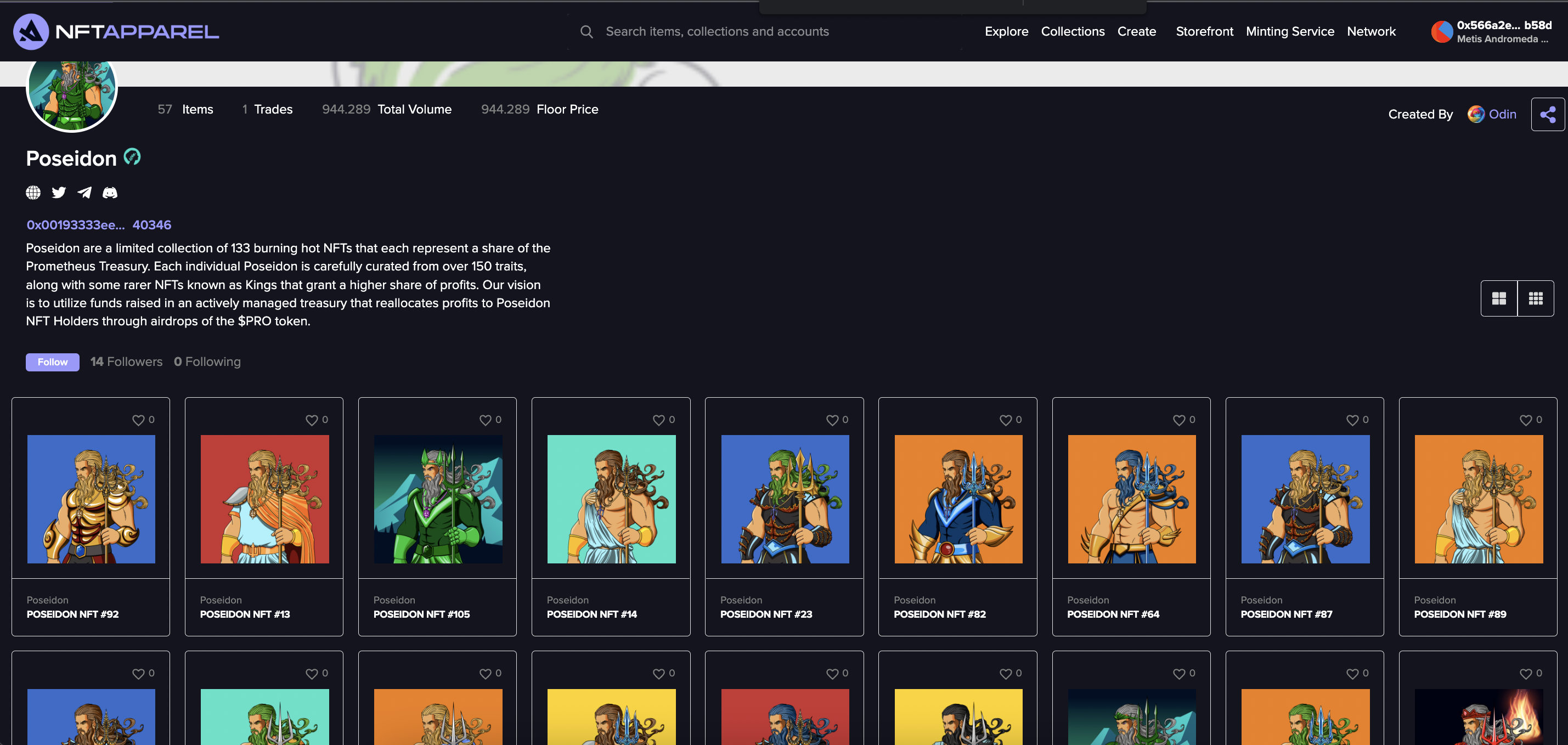Screen dimensions: 1568x745
Task: Open Poseidon NFT #87 thumbnail
Action: [x=1306, y=499]
